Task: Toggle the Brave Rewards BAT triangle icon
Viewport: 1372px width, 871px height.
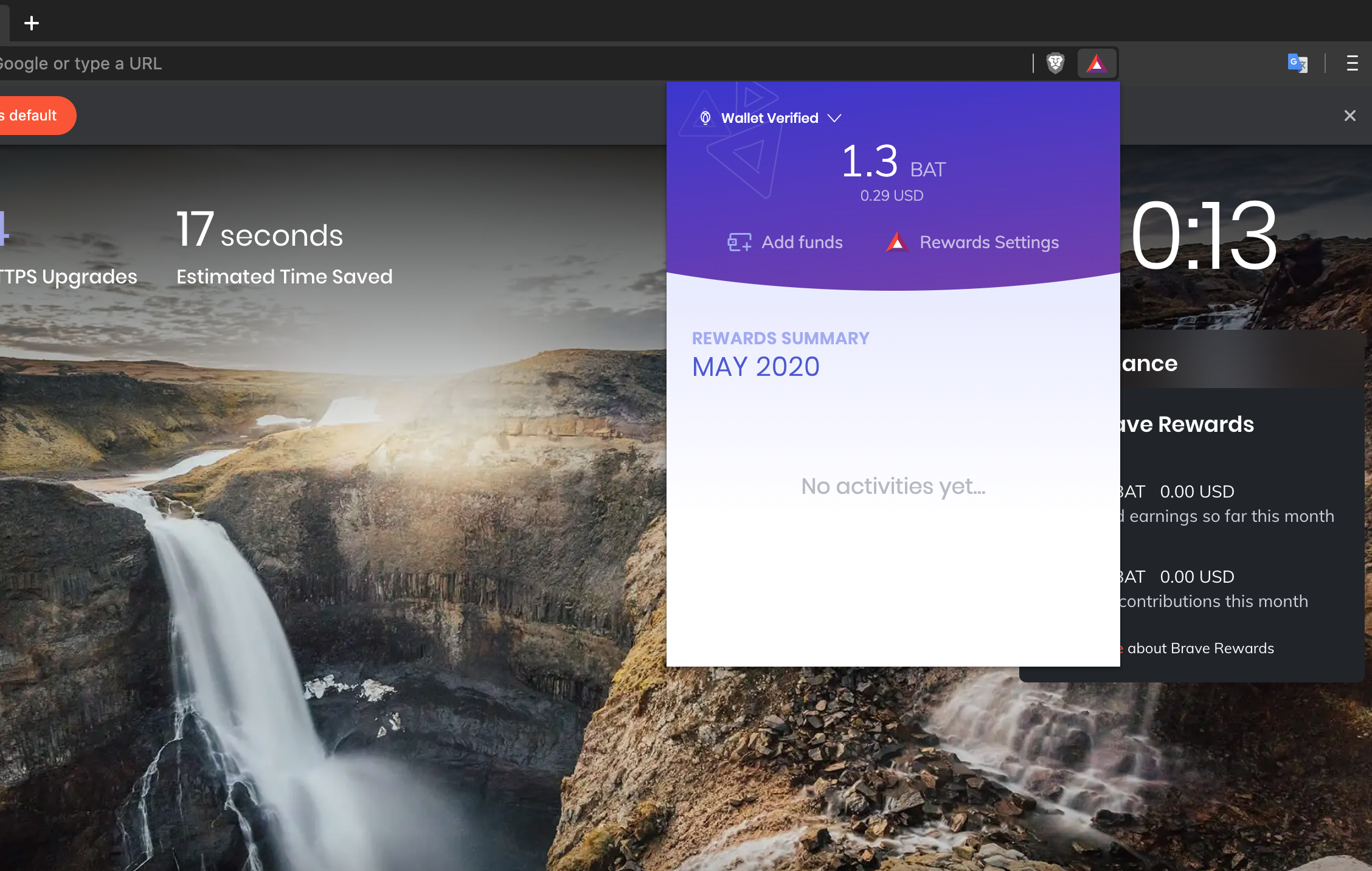Action: click(1097, 63)
